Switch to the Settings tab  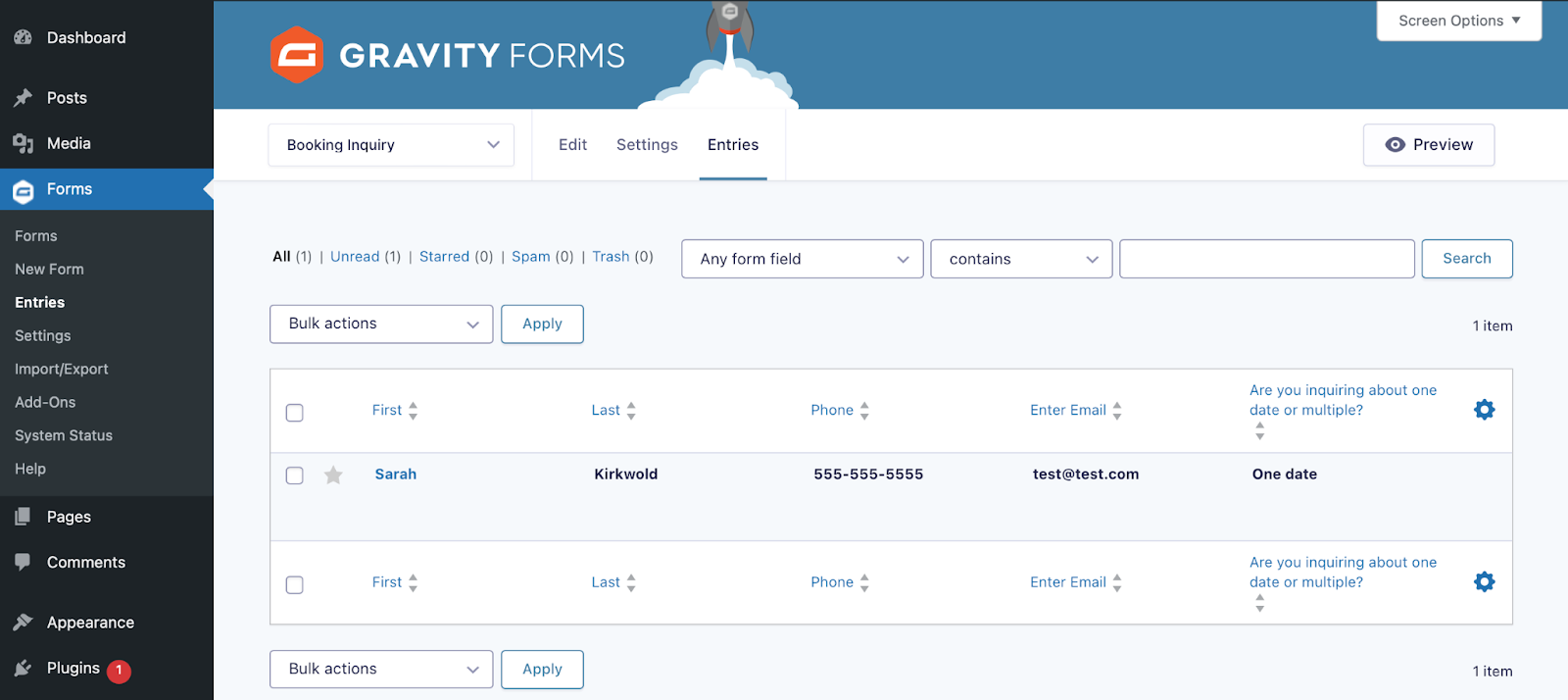[647, 145]
